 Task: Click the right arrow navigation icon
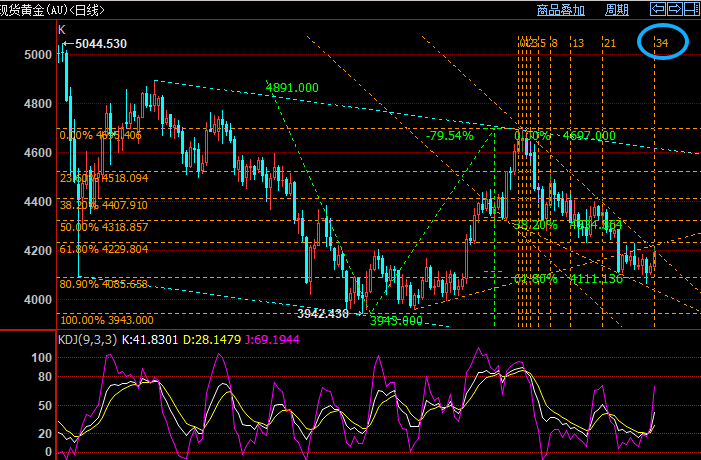[675, 9]
